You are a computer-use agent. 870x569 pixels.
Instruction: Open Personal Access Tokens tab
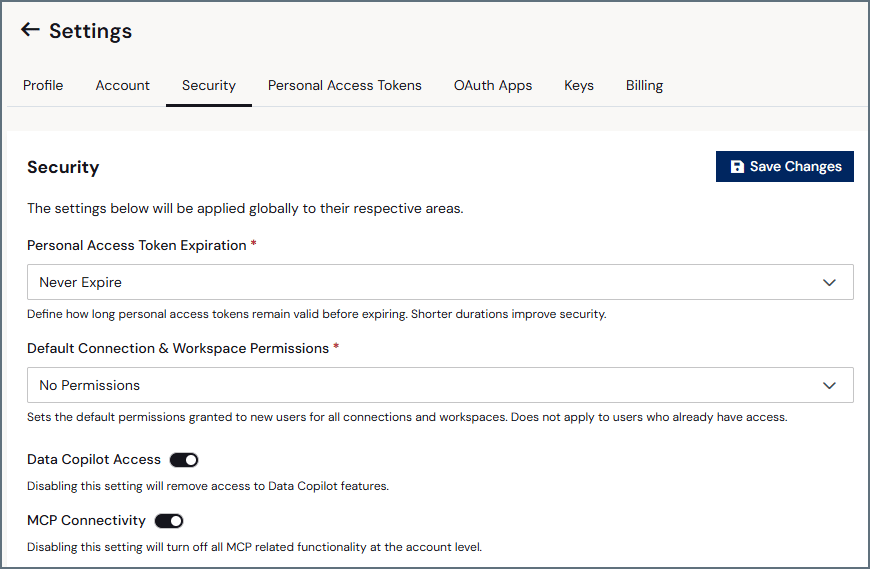[345, 85]
